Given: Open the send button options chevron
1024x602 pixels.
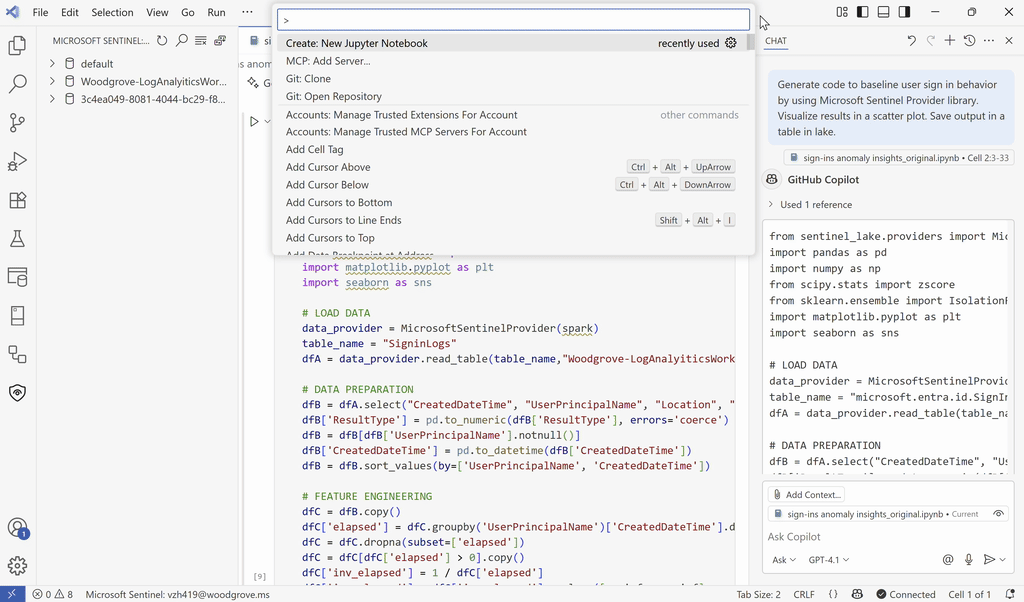Looking at the screenshot, I should click(1002, 560).
